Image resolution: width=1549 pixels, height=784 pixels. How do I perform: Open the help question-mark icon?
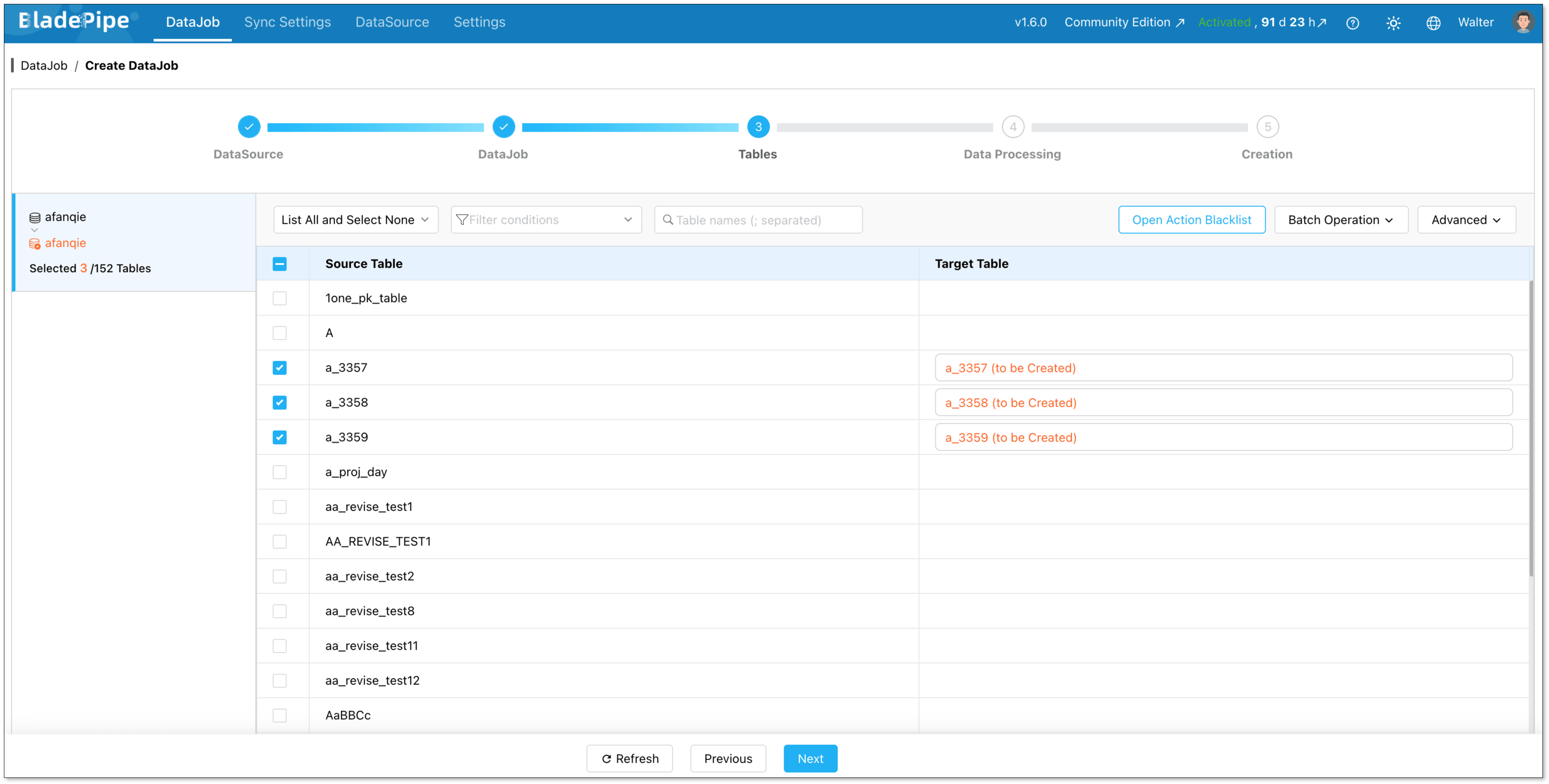(1353, 23)
